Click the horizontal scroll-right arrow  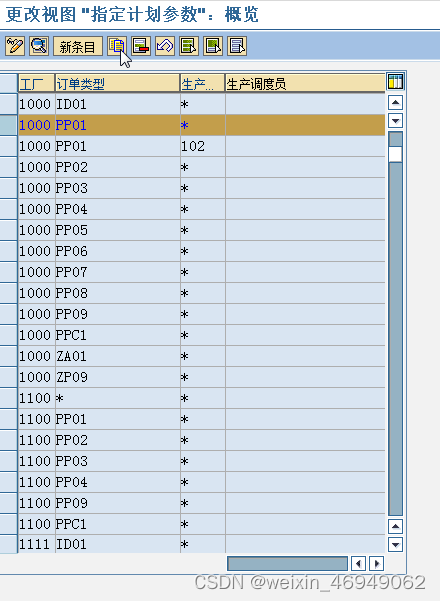pos(376,563)
